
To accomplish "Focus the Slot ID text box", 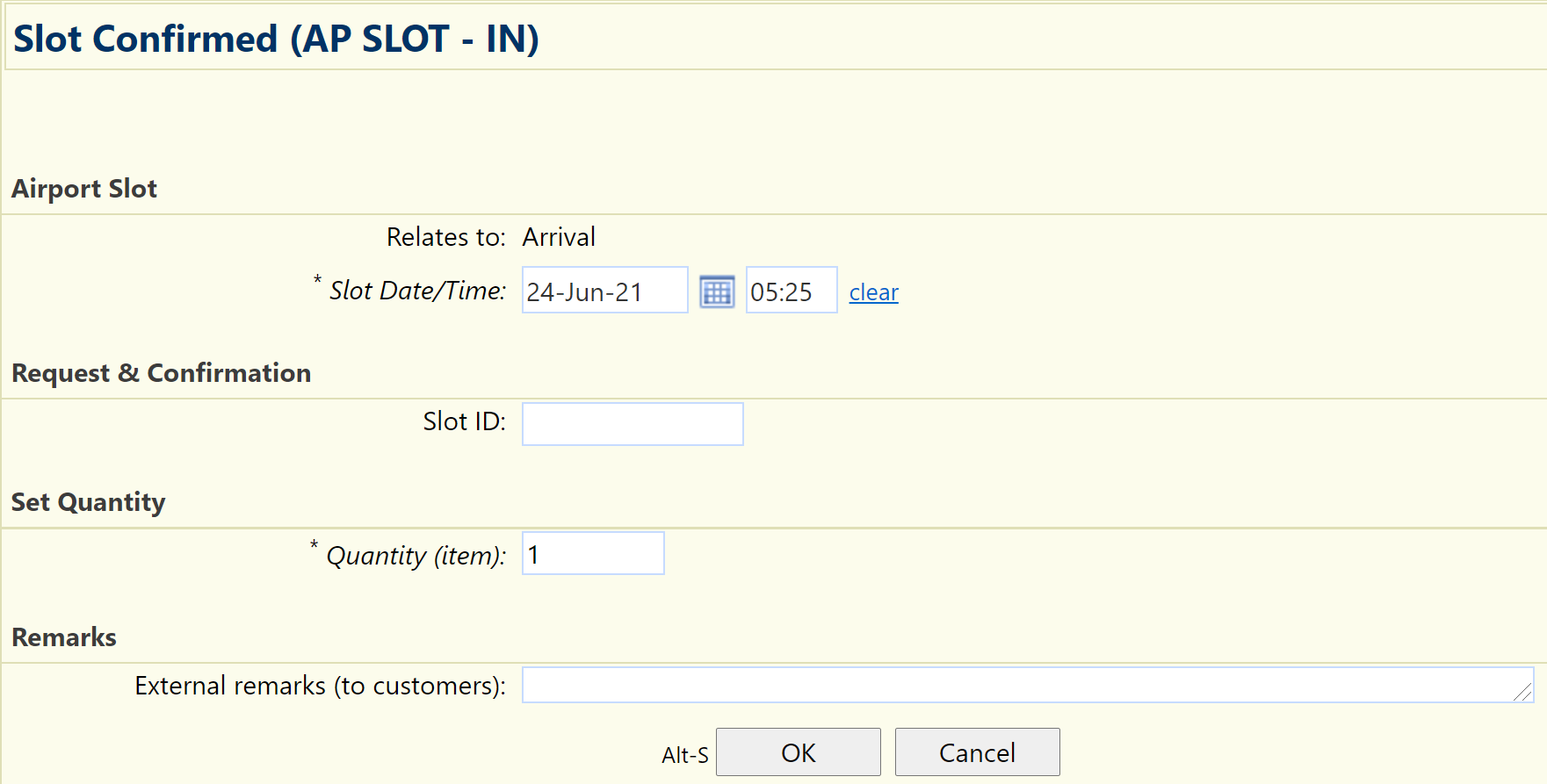I will (x=633, y=424).
